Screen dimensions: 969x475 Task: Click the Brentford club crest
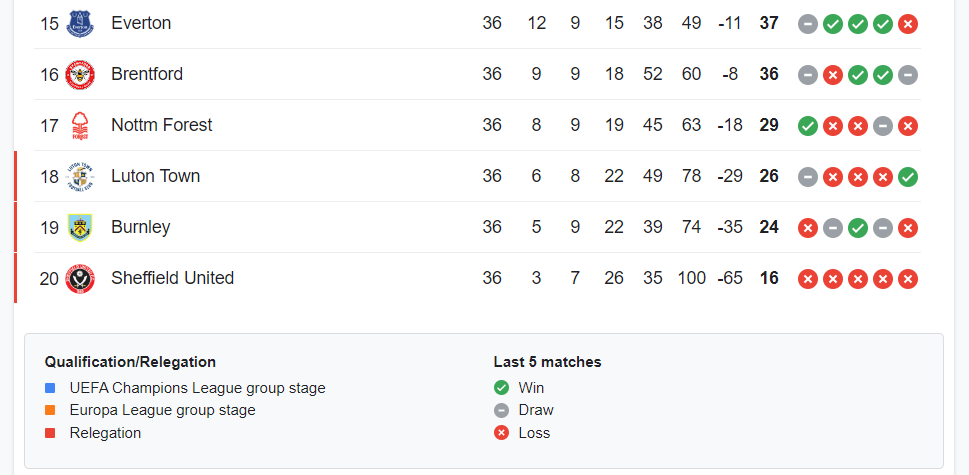(x=80, y=75)
